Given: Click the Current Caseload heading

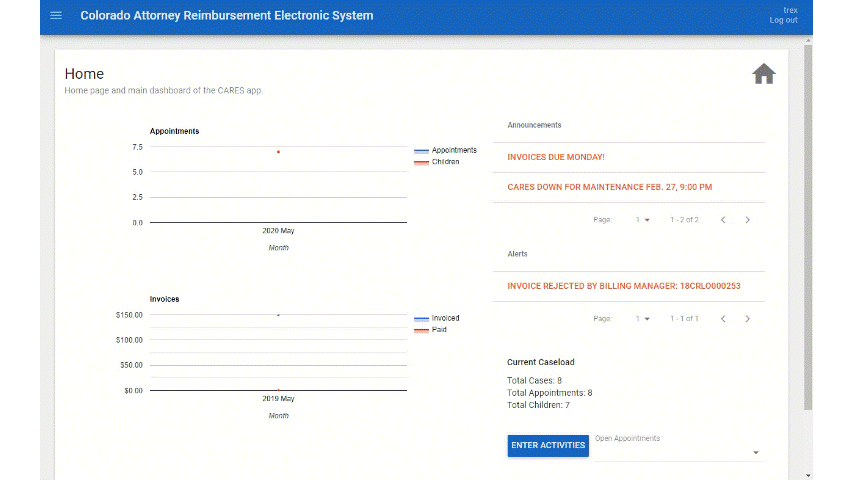Looking at the screenshot, I should (x=541, y=362).
